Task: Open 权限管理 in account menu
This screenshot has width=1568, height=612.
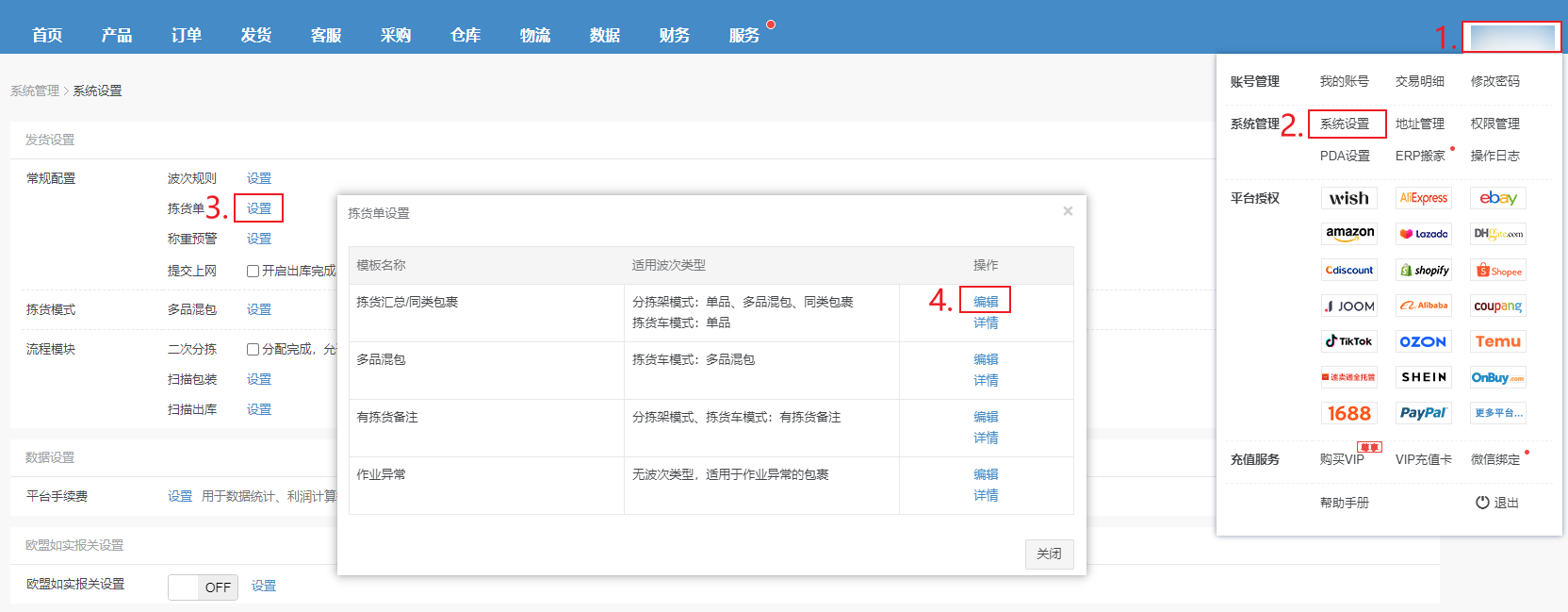Action: pos(1495,124)
